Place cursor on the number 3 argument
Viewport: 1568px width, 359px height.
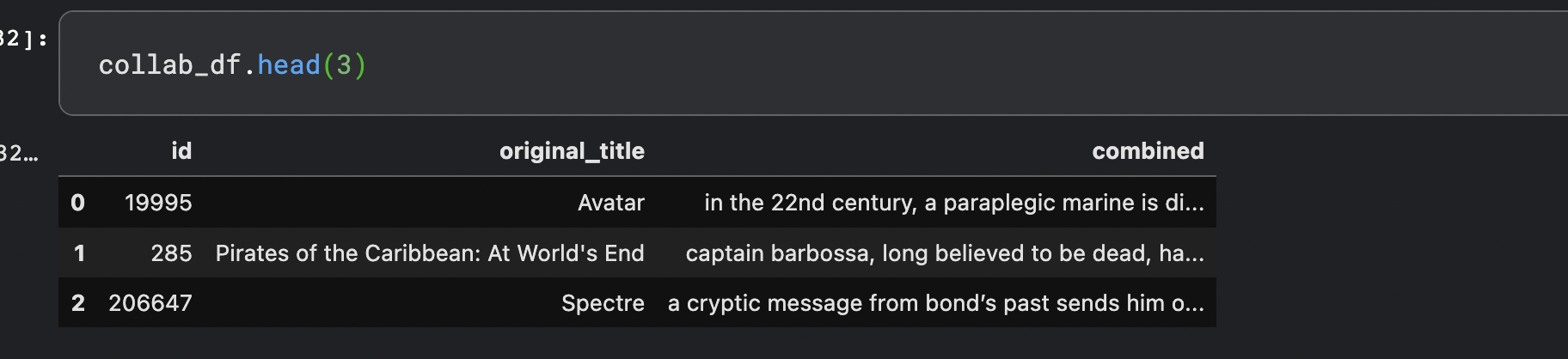tap(344, 64)
